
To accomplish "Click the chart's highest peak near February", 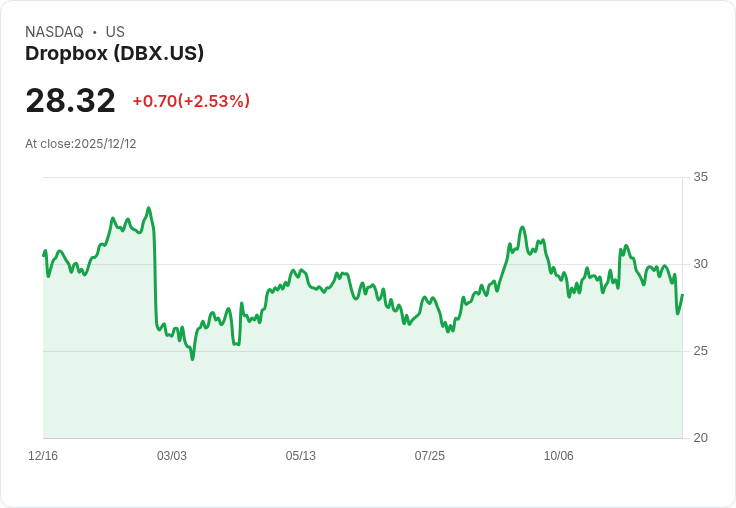I will tap(148, 208).
